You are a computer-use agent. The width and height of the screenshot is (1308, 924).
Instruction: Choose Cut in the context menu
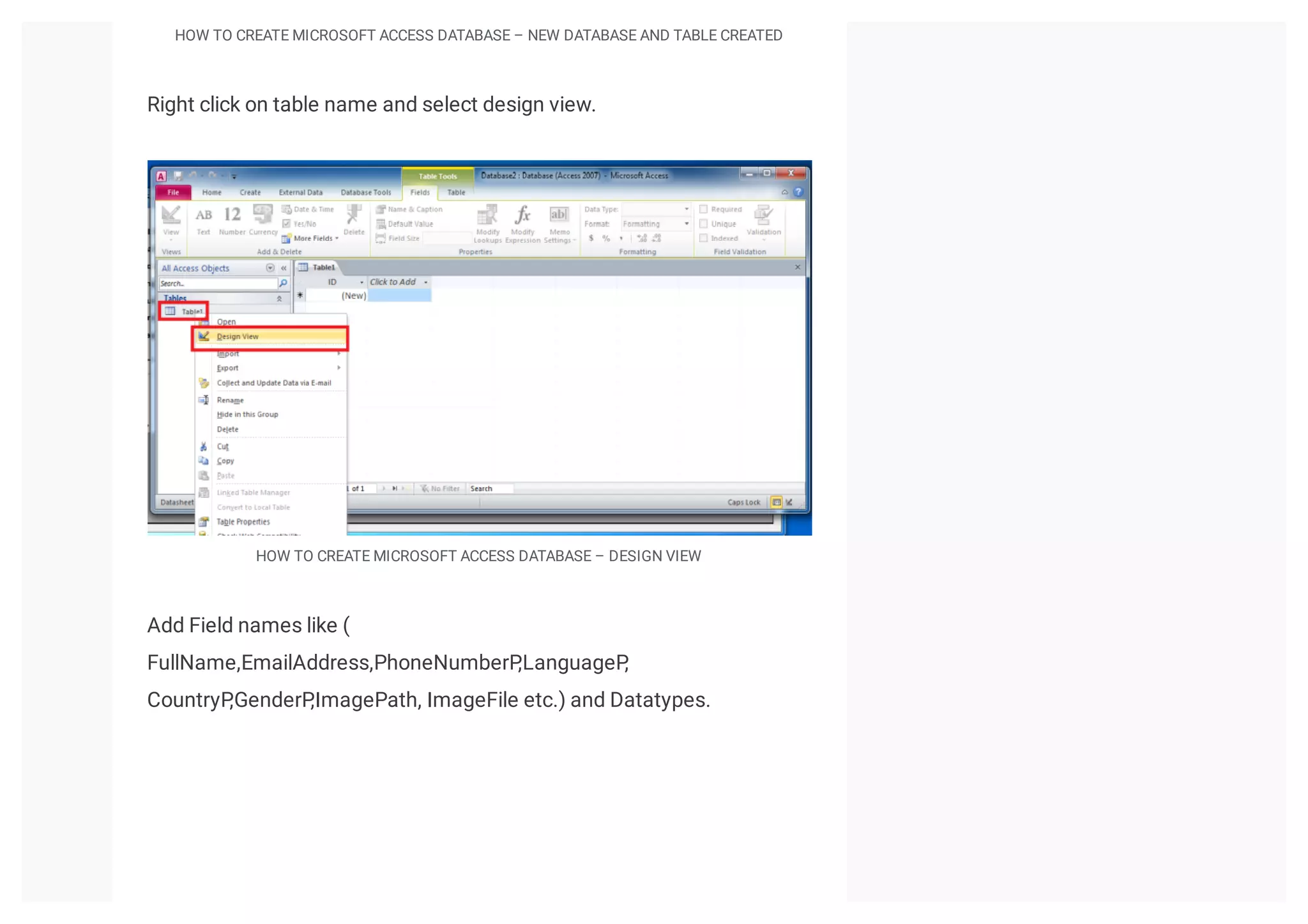coord(270,446)
